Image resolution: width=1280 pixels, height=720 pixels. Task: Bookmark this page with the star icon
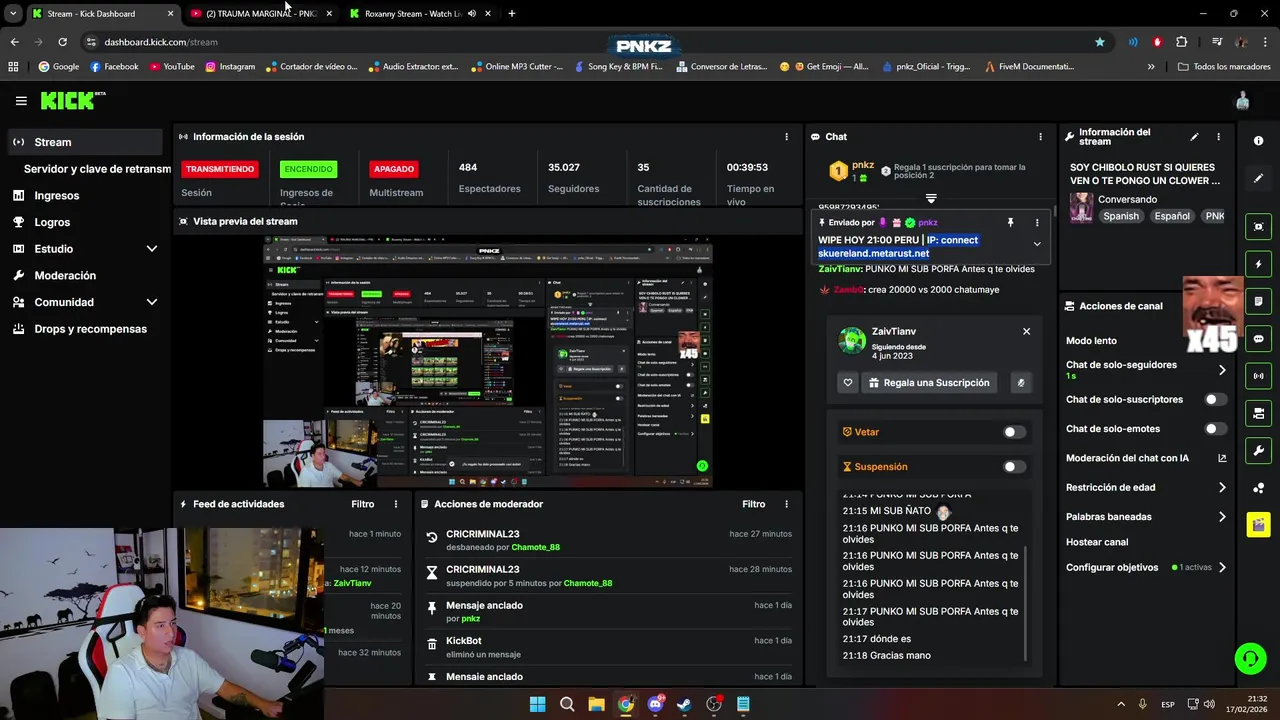tap(1100, 42)
